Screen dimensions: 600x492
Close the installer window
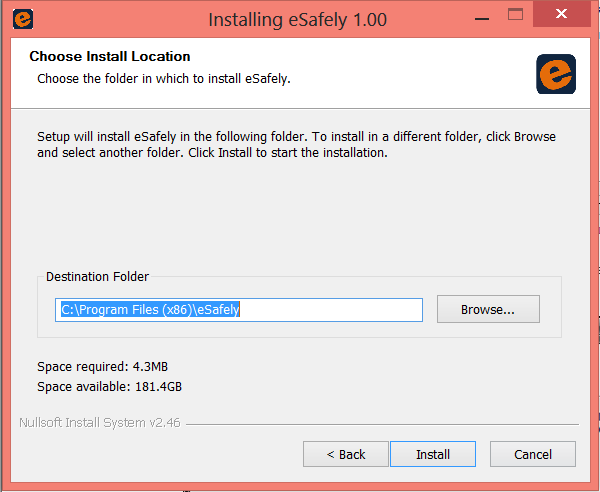[561, 14]
